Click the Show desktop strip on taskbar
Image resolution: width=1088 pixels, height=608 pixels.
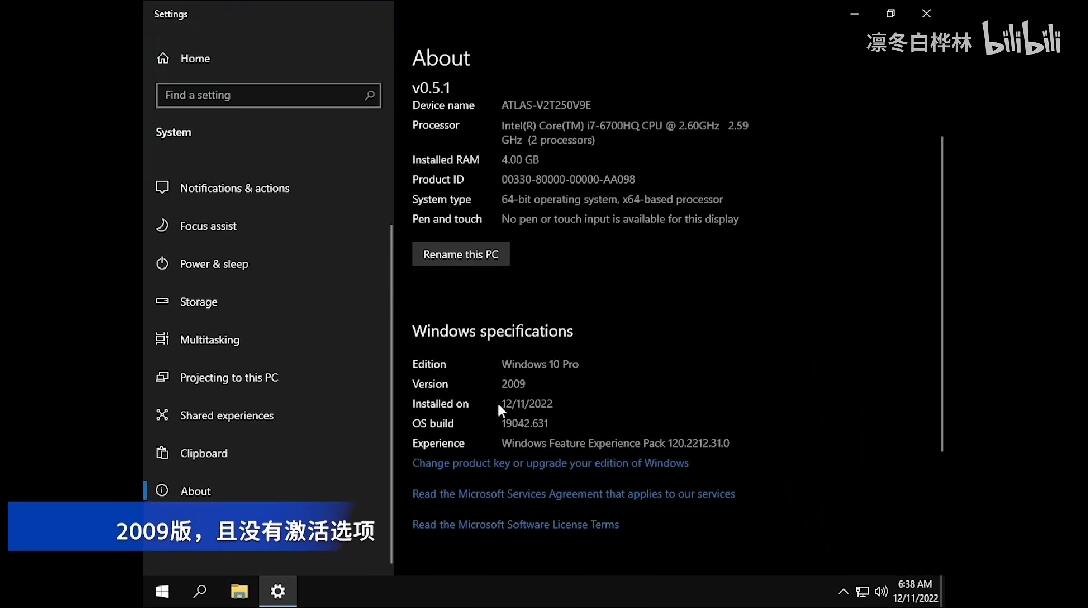[942, 591]
